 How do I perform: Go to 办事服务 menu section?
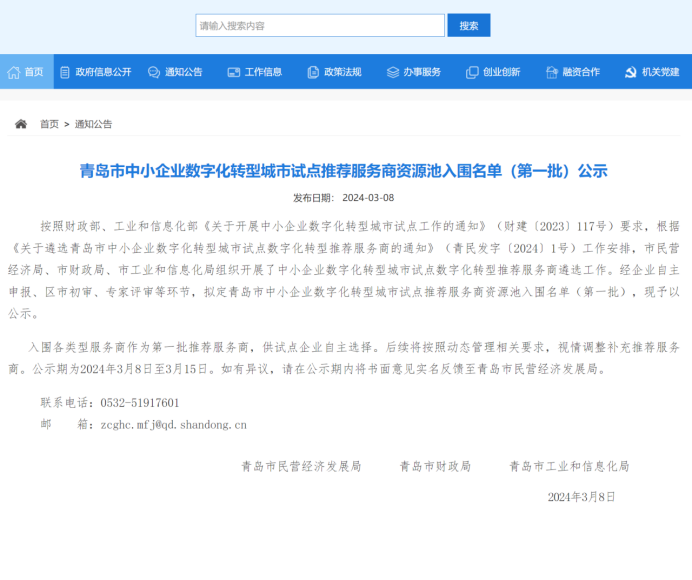pyautogui.click(x=422, y=72)
